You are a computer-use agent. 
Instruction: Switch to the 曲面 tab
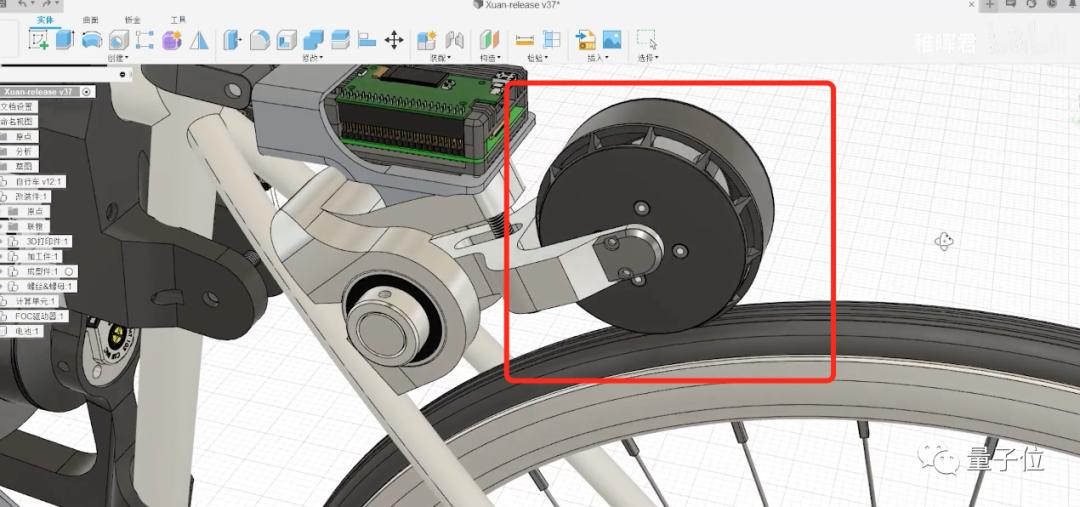click(91, 20)
